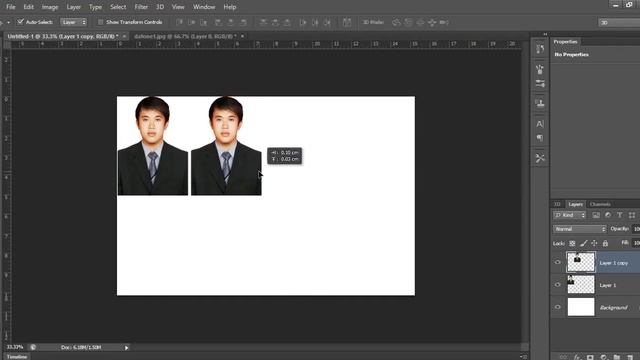
Task: Open the Window menu
Action: pos(204,7)
